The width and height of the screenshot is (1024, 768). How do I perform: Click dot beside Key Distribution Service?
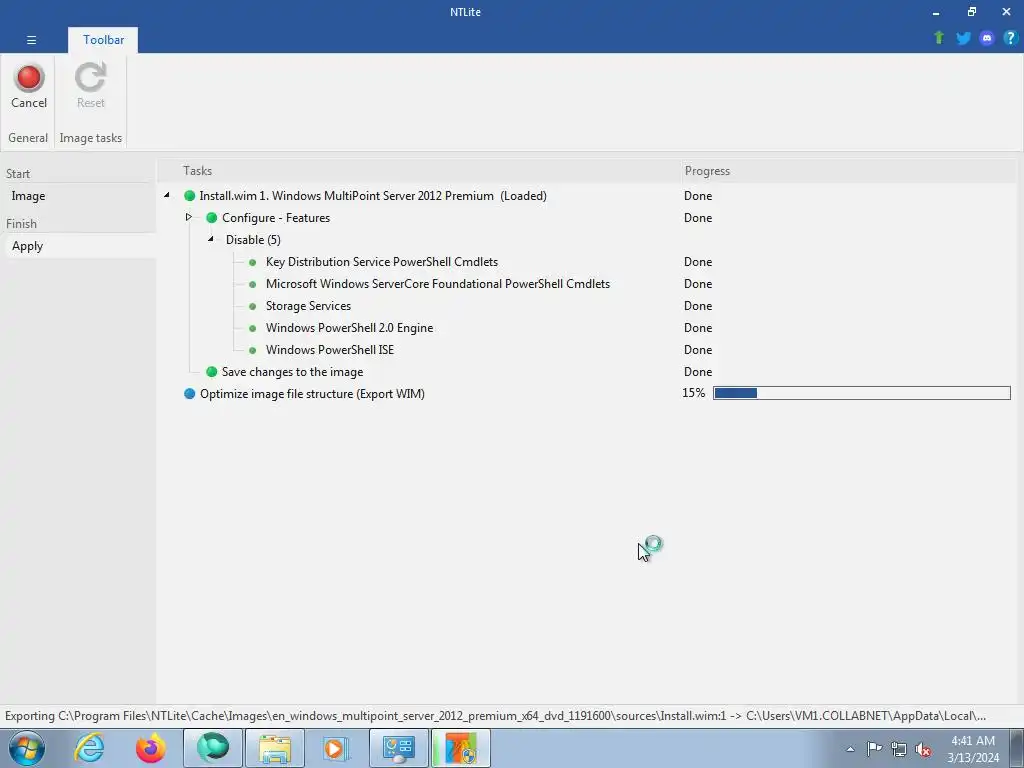pyautogui.click(x=253, y=262)
